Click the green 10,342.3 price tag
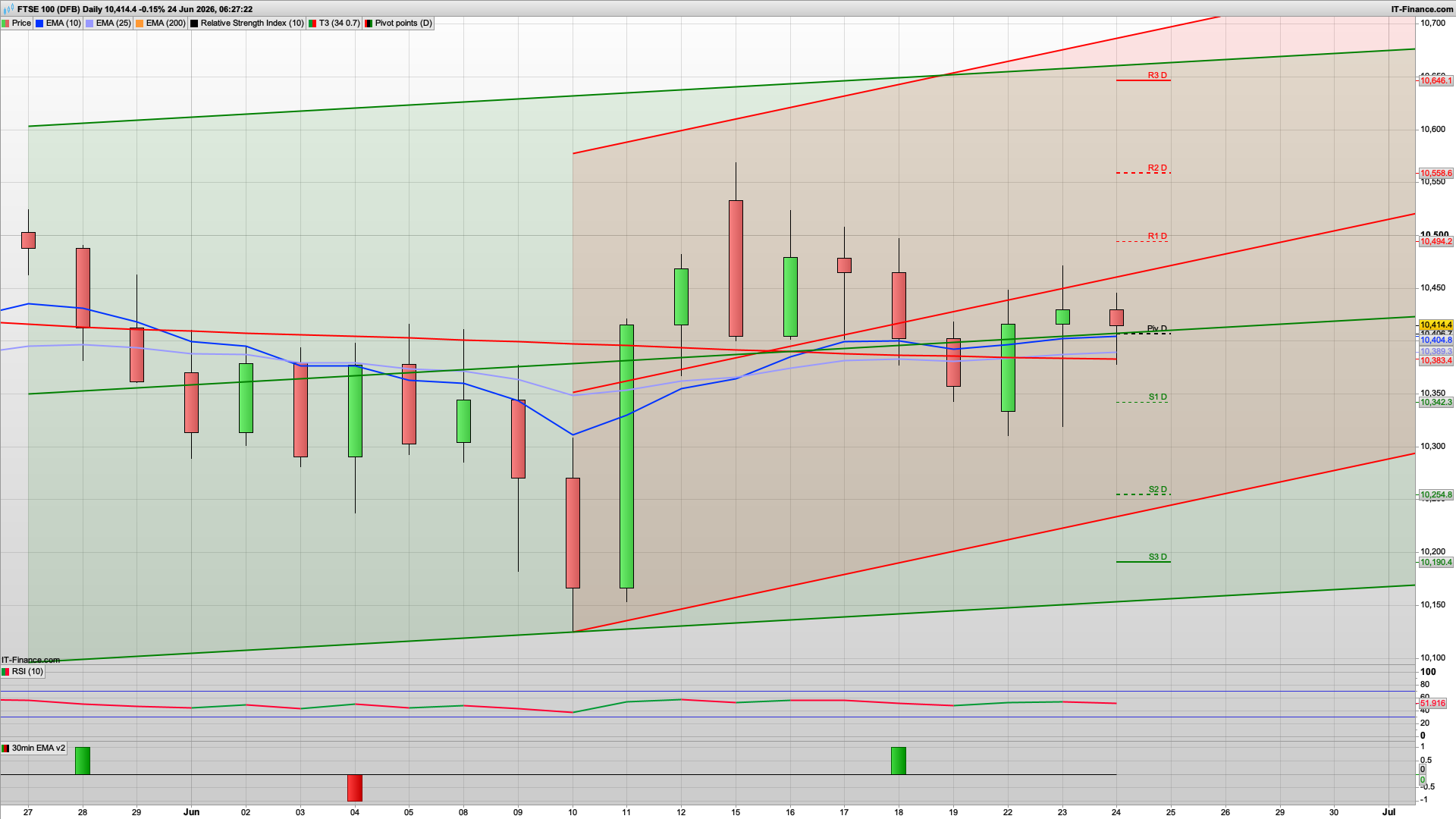 pyautogui.click(x=1436, y=403)
